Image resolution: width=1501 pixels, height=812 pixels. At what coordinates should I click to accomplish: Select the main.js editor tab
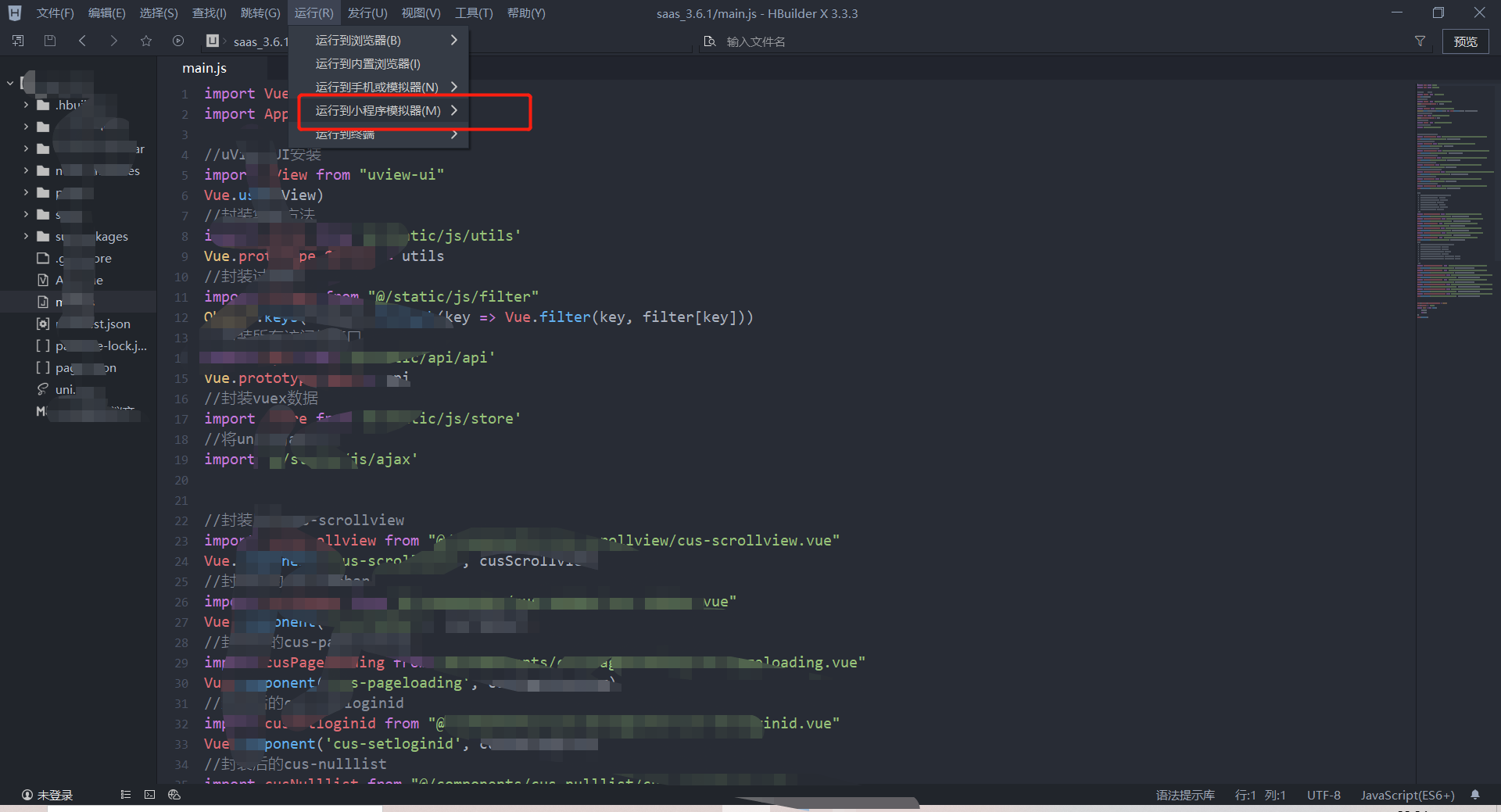coord(204,68)
